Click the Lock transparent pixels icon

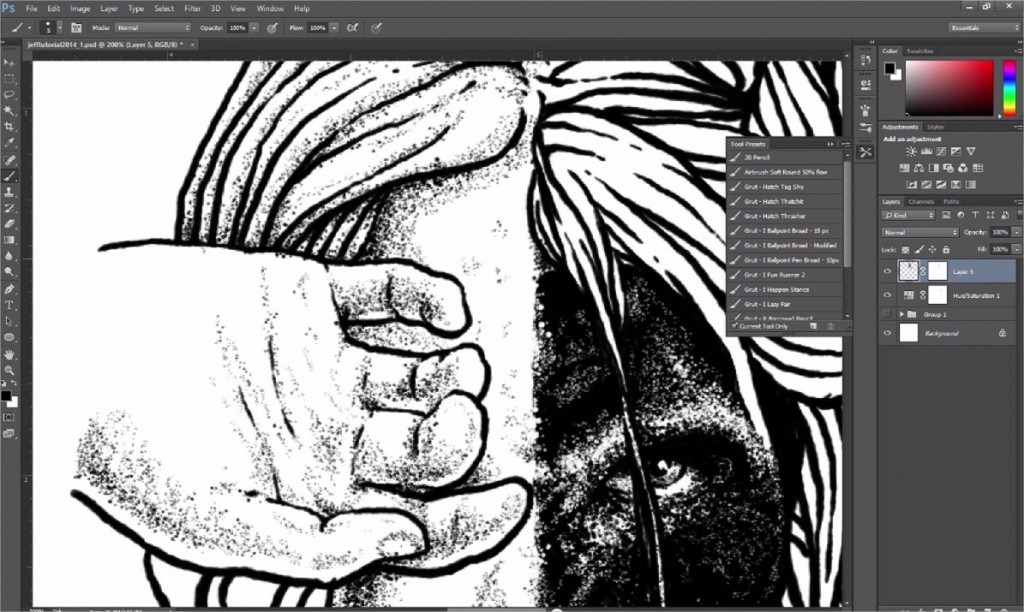(905, 249)
